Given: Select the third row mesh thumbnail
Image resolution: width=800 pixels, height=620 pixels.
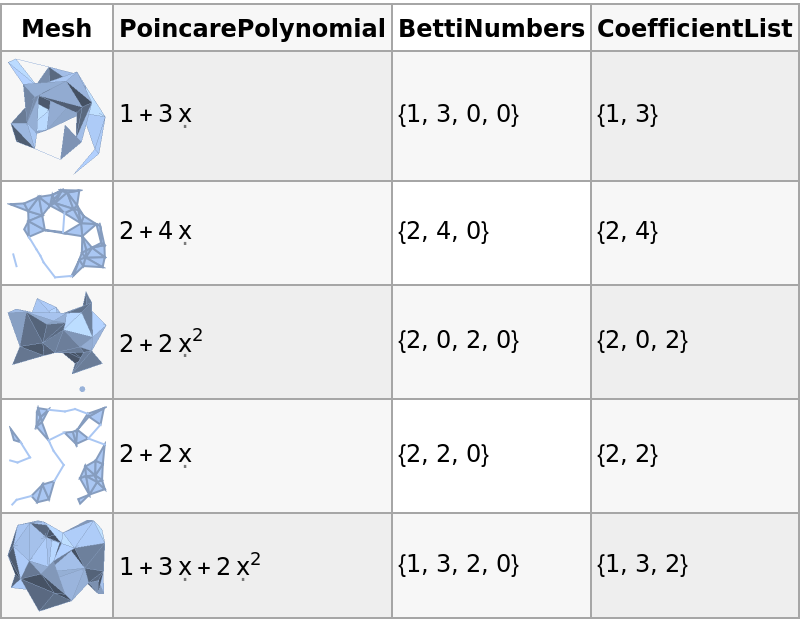Looking at the screenshot, I should tap(57, 342).
